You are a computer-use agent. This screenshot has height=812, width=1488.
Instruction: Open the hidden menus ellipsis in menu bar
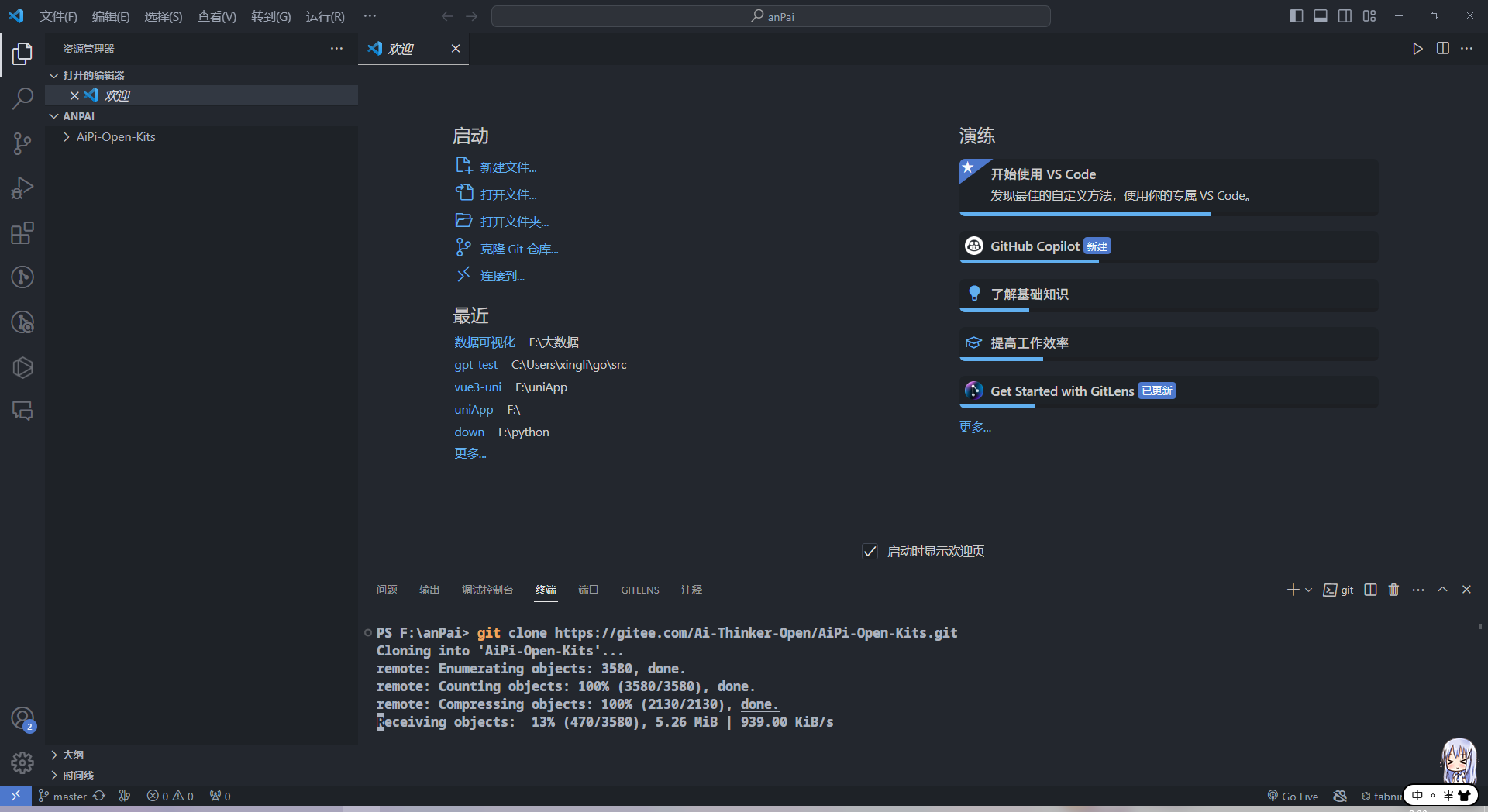370,16
